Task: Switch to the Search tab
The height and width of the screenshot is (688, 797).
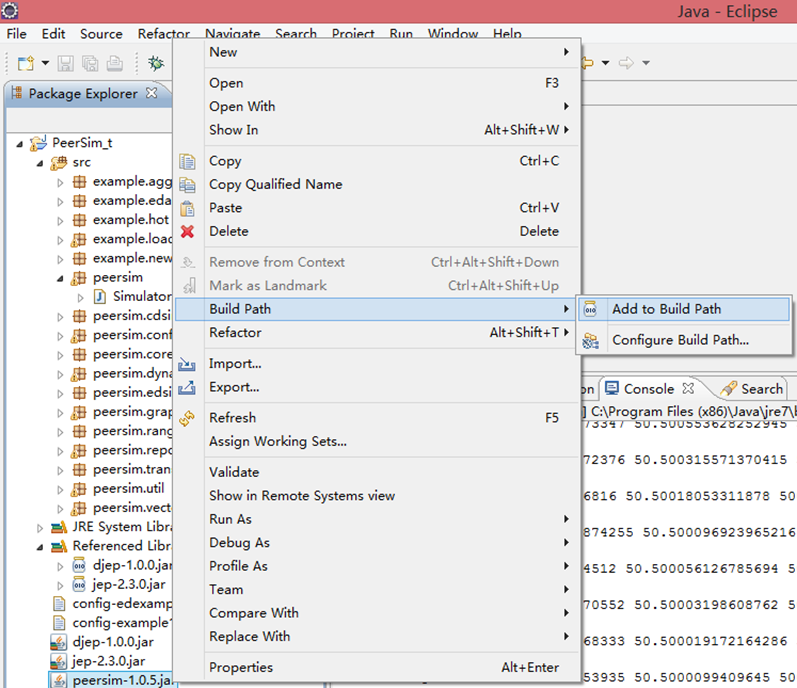Action: 752,389
